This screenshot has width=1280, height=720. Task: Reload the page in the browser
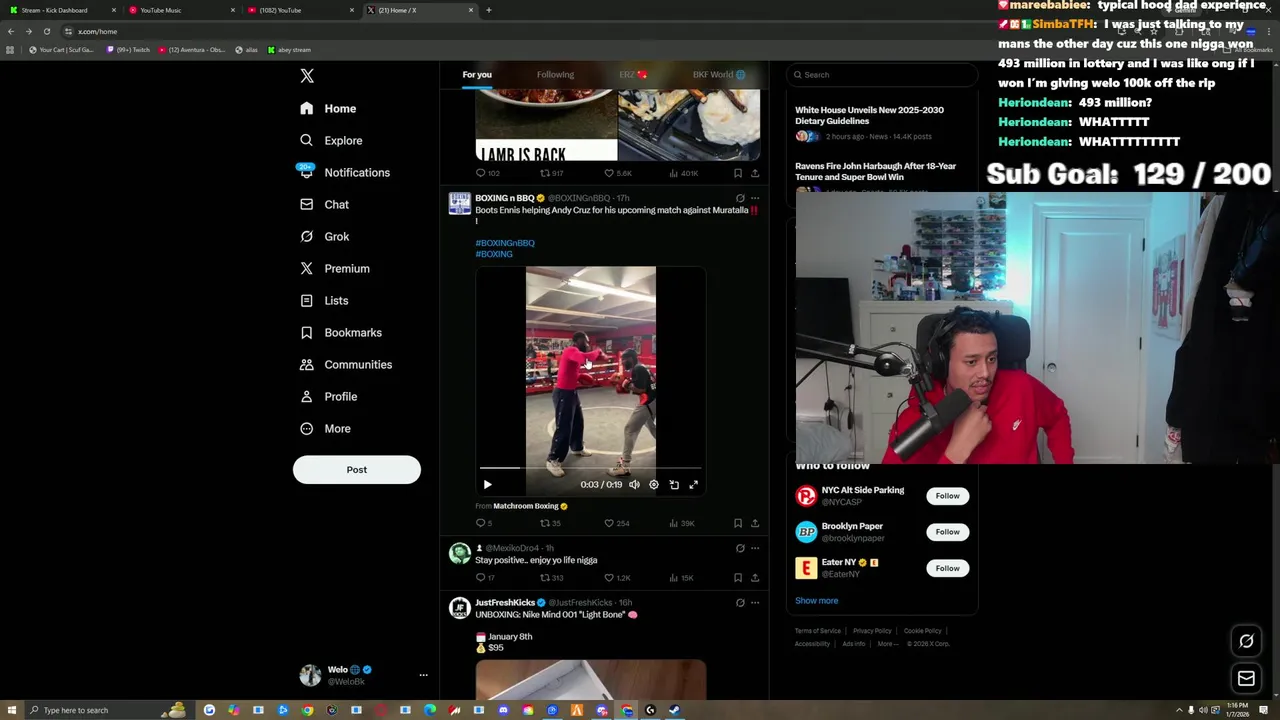[x=46, y=31]
